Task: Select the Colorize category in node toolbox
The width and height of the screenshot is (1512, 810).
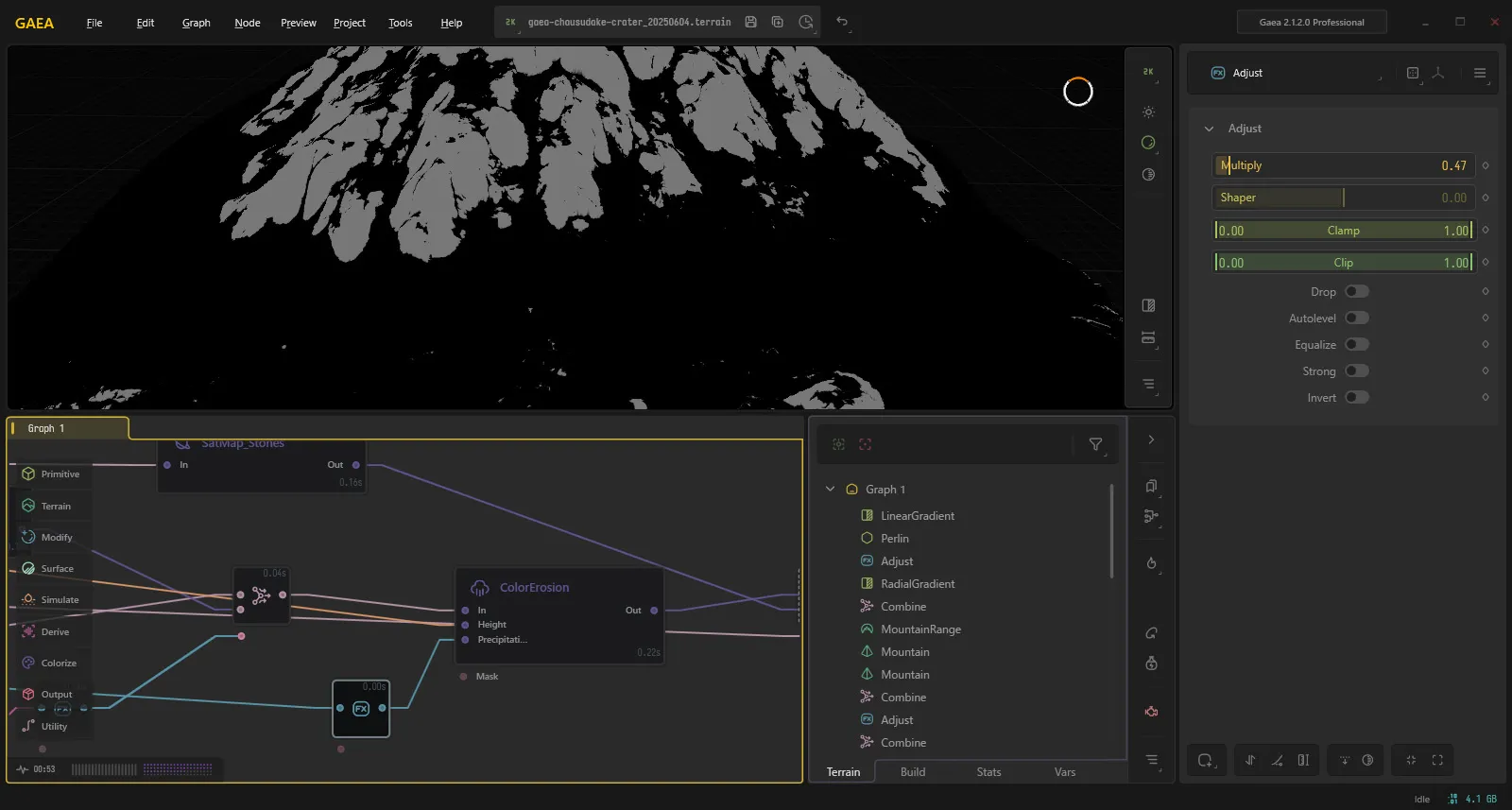Action: tap(51, 663)
